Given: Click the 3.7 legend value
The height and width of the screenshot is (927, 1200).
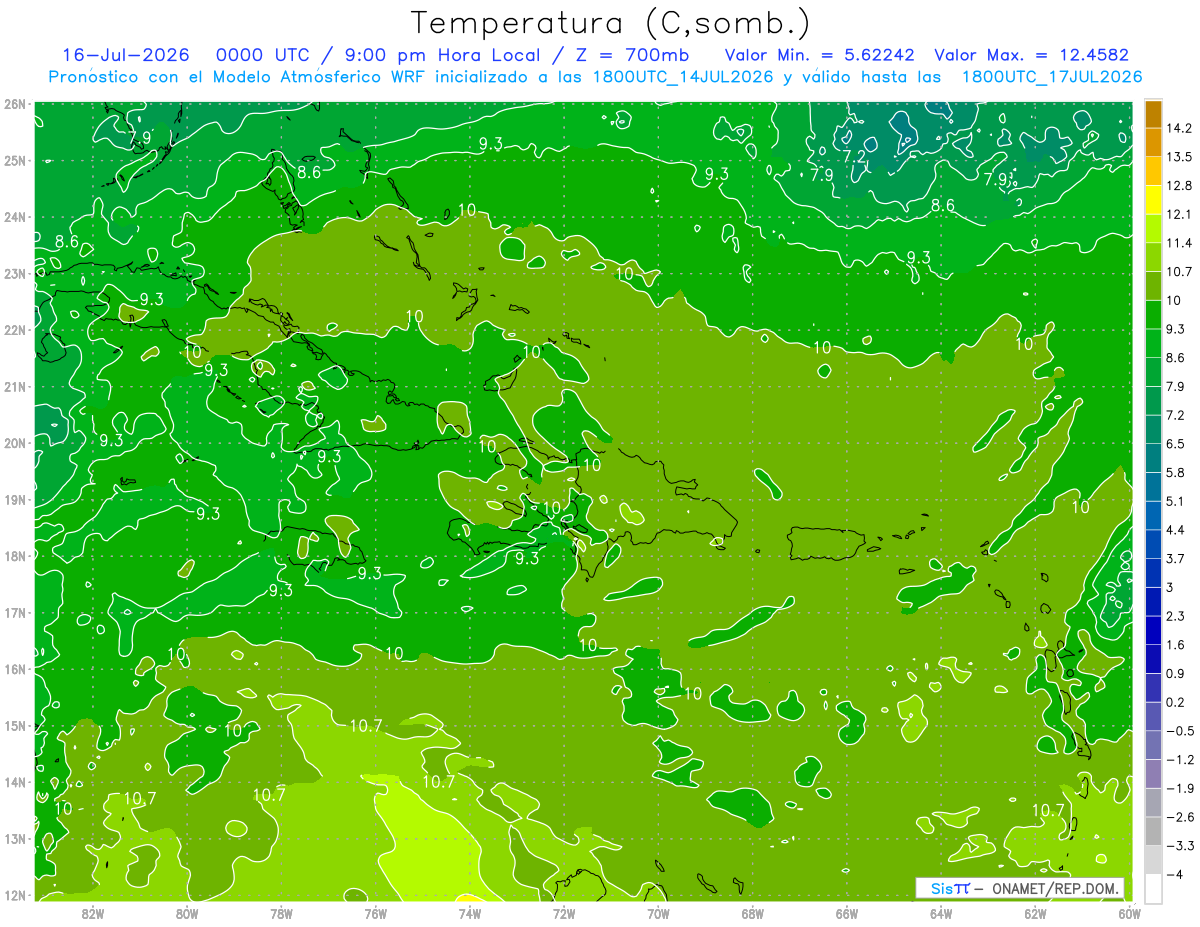Looking at the screenshot, I should pyautogui.click(x=1176, y=558).
